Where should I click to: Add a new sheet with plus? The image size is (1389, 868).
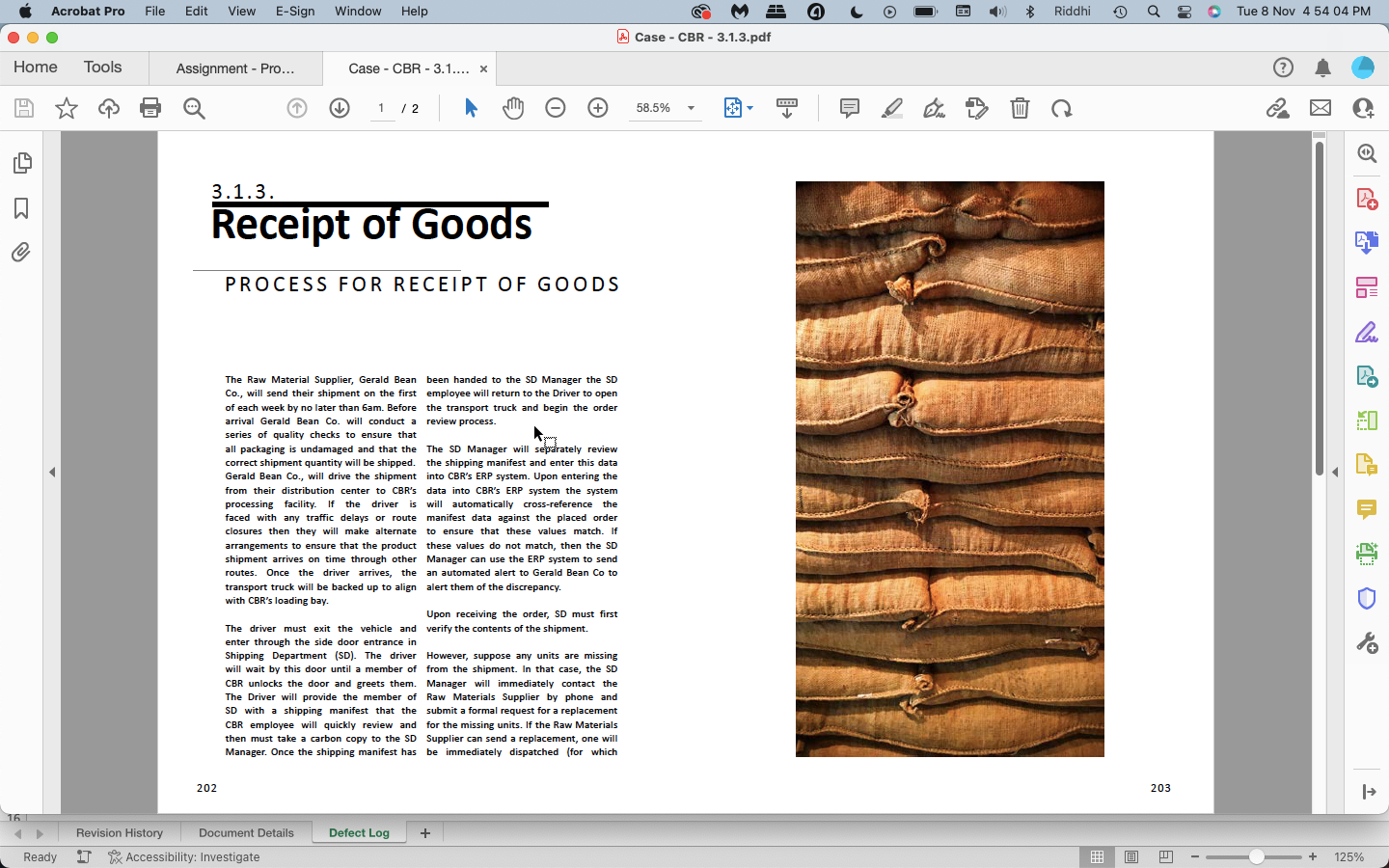click(425, 833)
